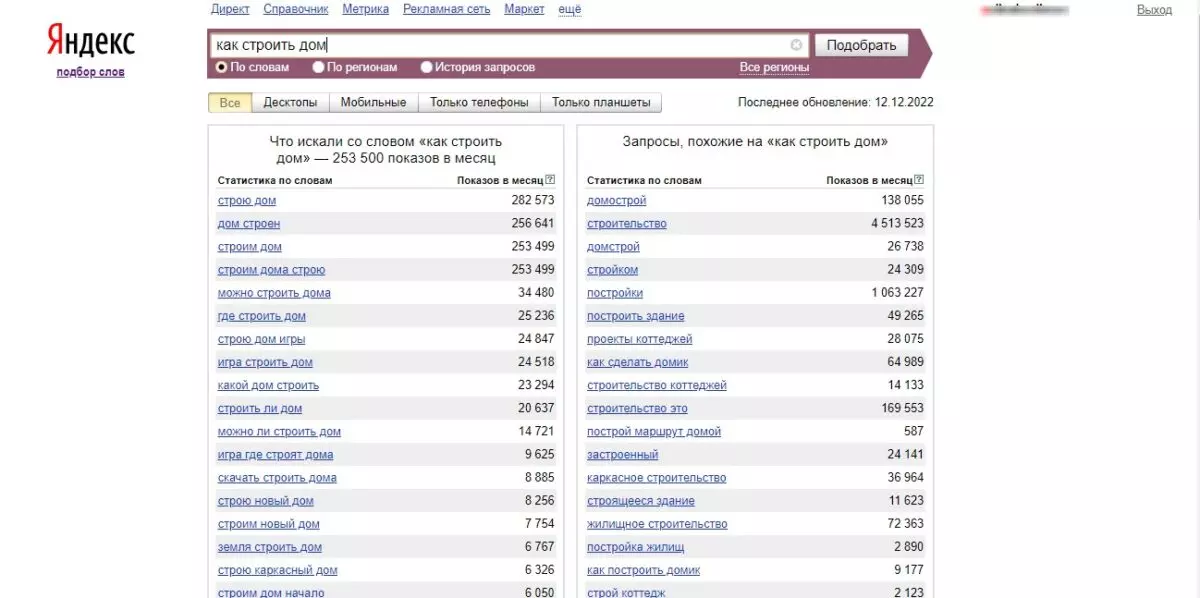The height and width of the screenshot is (598, 1200).
Task: Open the "как построить домик" link
Action: click(644, 570)
